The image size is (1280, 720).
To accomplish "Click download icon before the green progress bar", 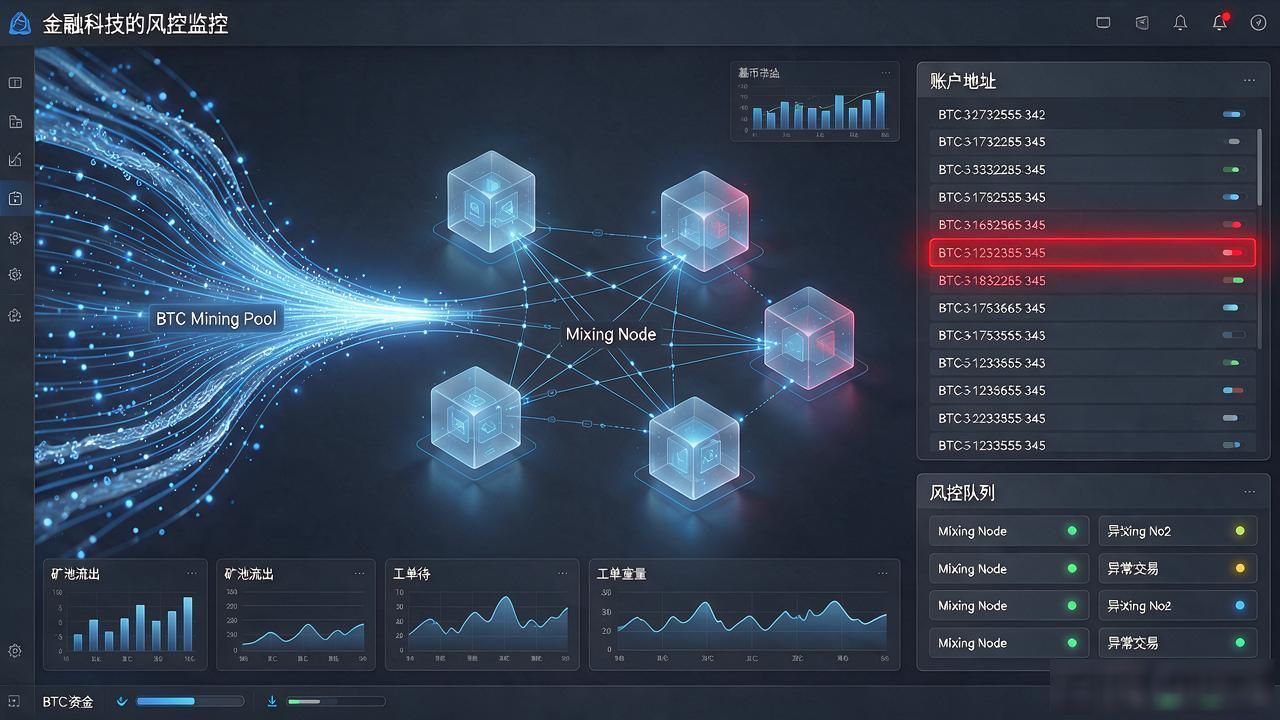I will point(272,701).
